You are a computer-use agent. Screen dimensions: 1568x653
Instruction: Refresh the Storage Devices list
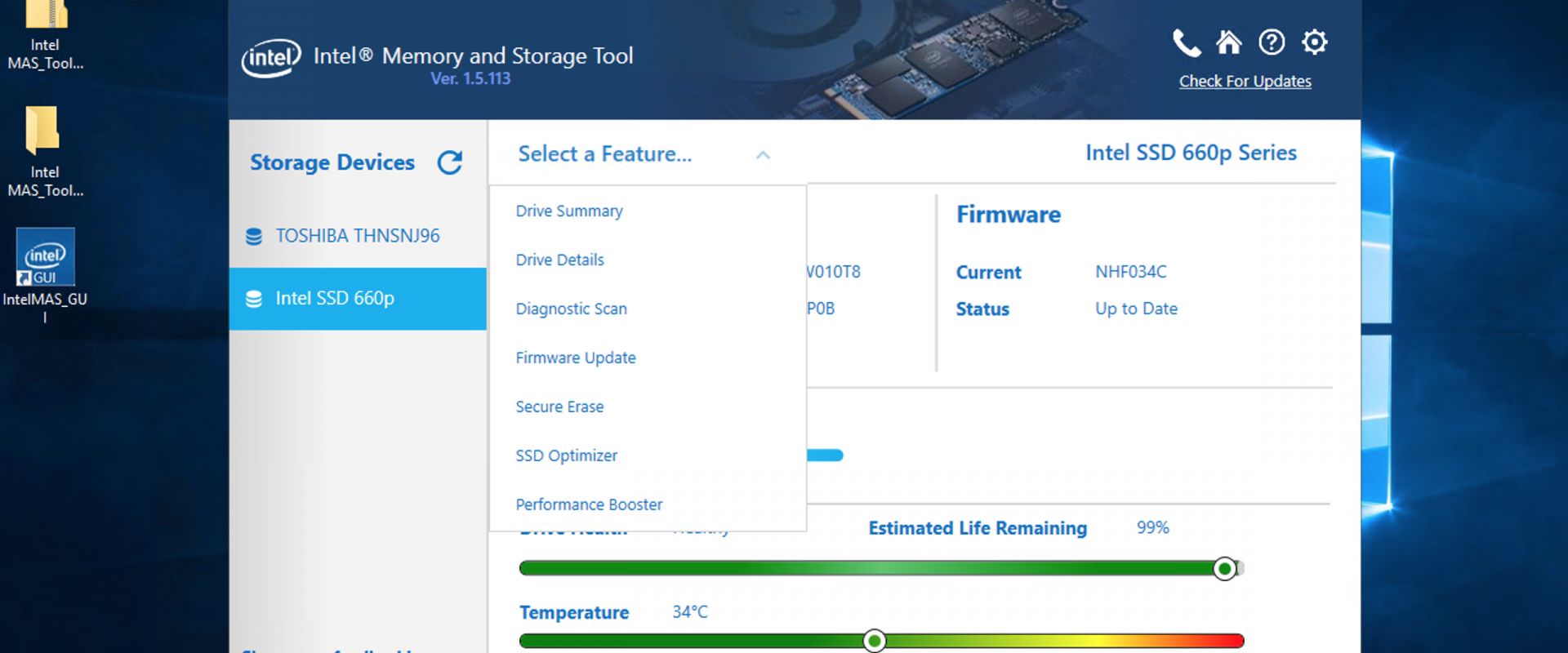(450, 162)
